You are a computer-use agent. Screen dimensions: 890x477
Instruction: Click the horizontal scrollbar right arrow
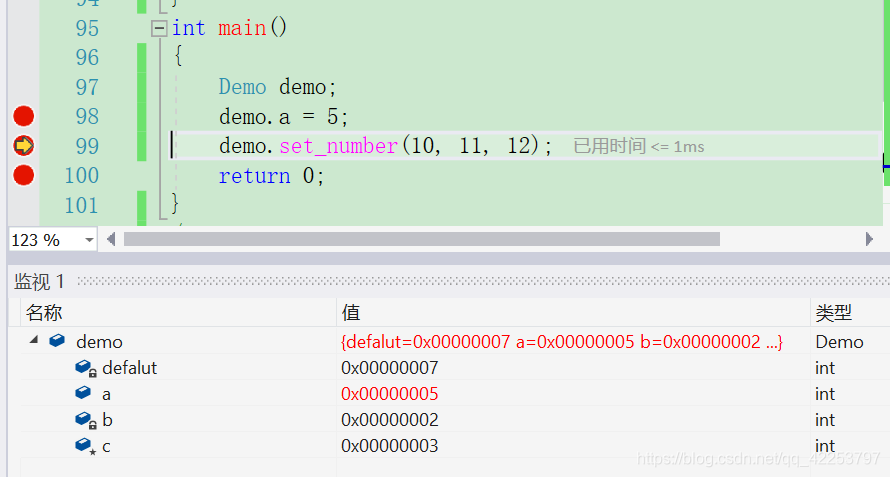click(x=868, y=240)
